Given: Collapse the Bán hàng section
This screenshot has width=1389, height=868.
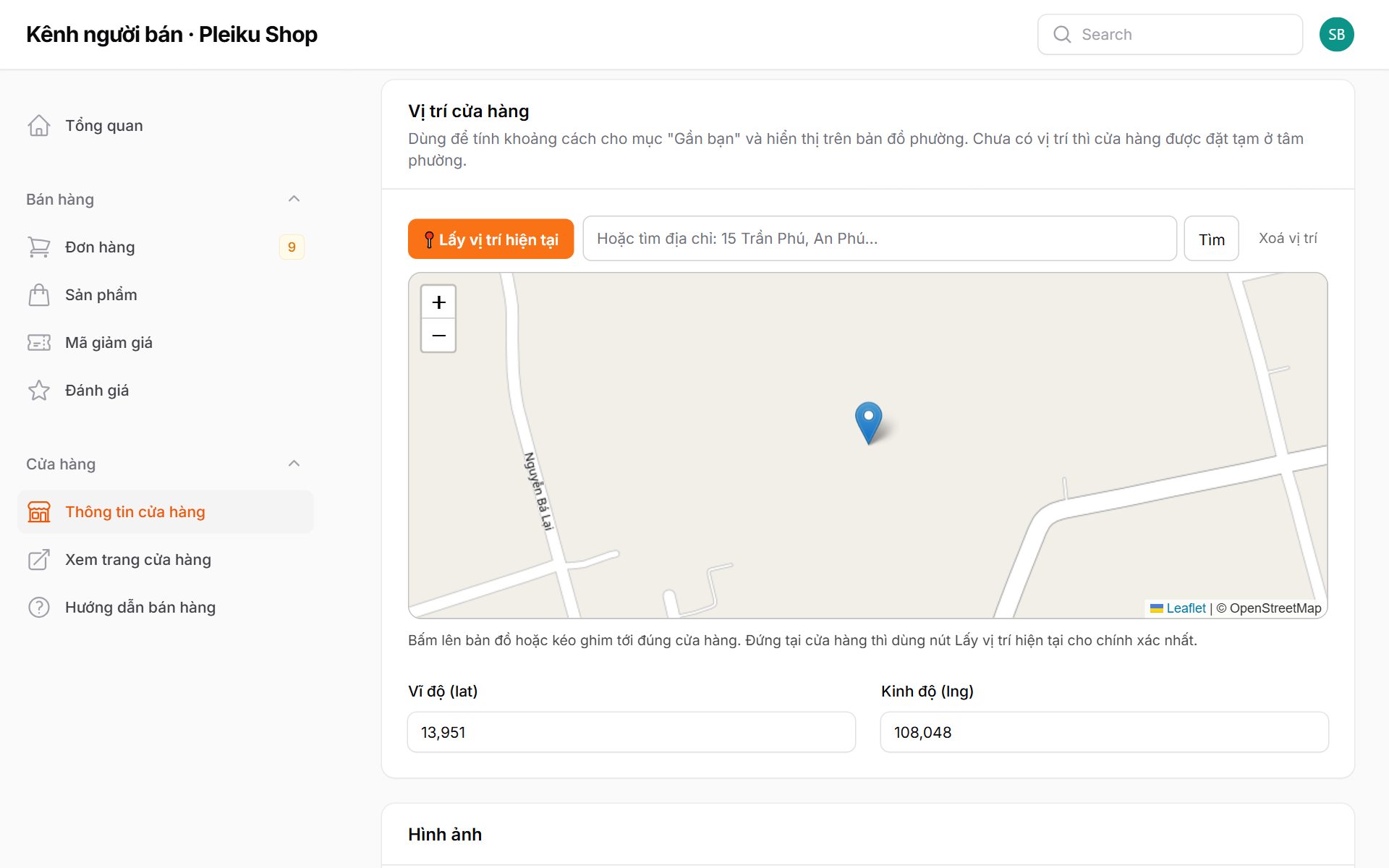Looking at the screenshot, I should coord(294,199).
